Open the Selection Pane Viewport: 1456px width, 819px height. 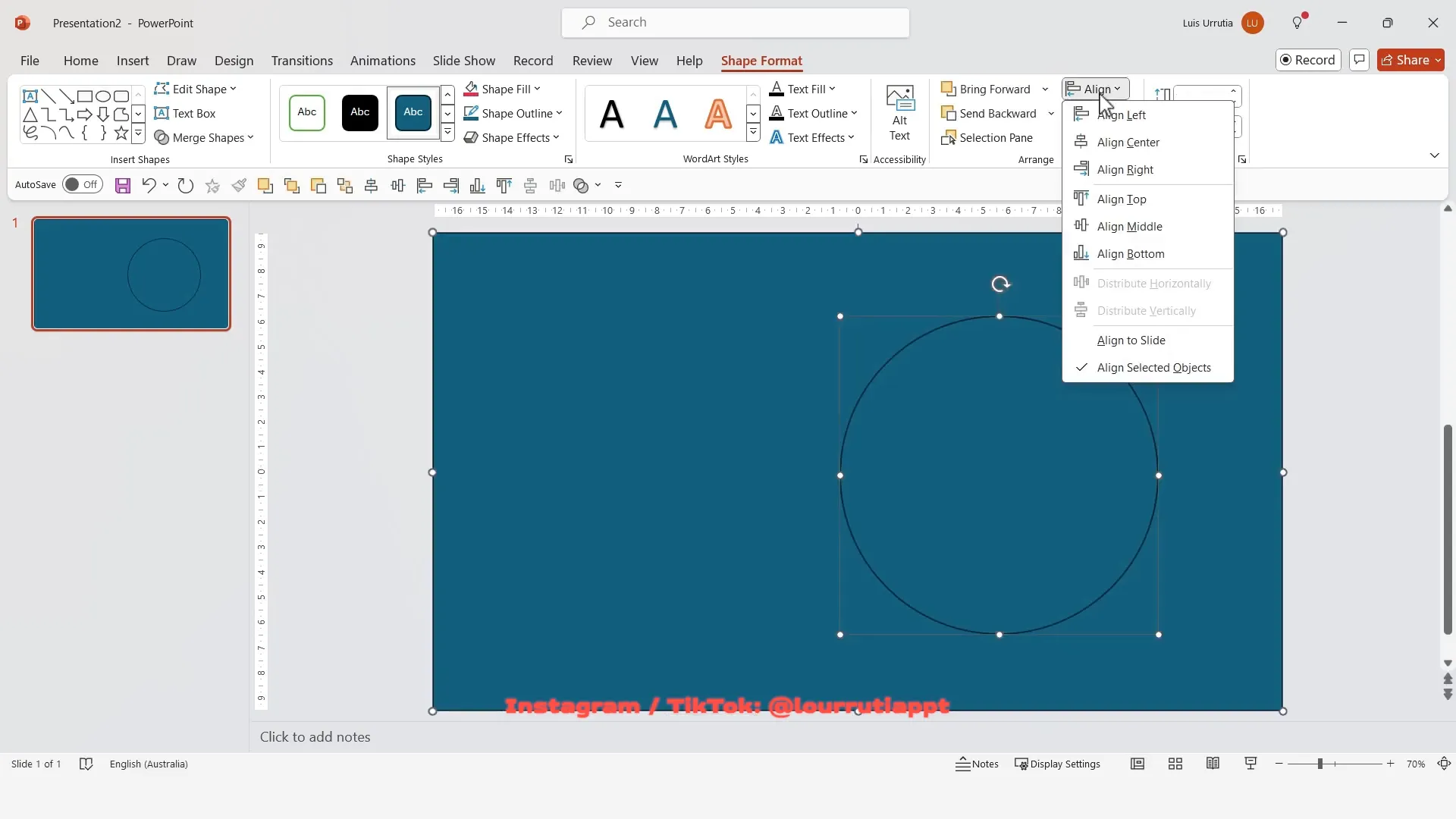[x=987, y=137]
